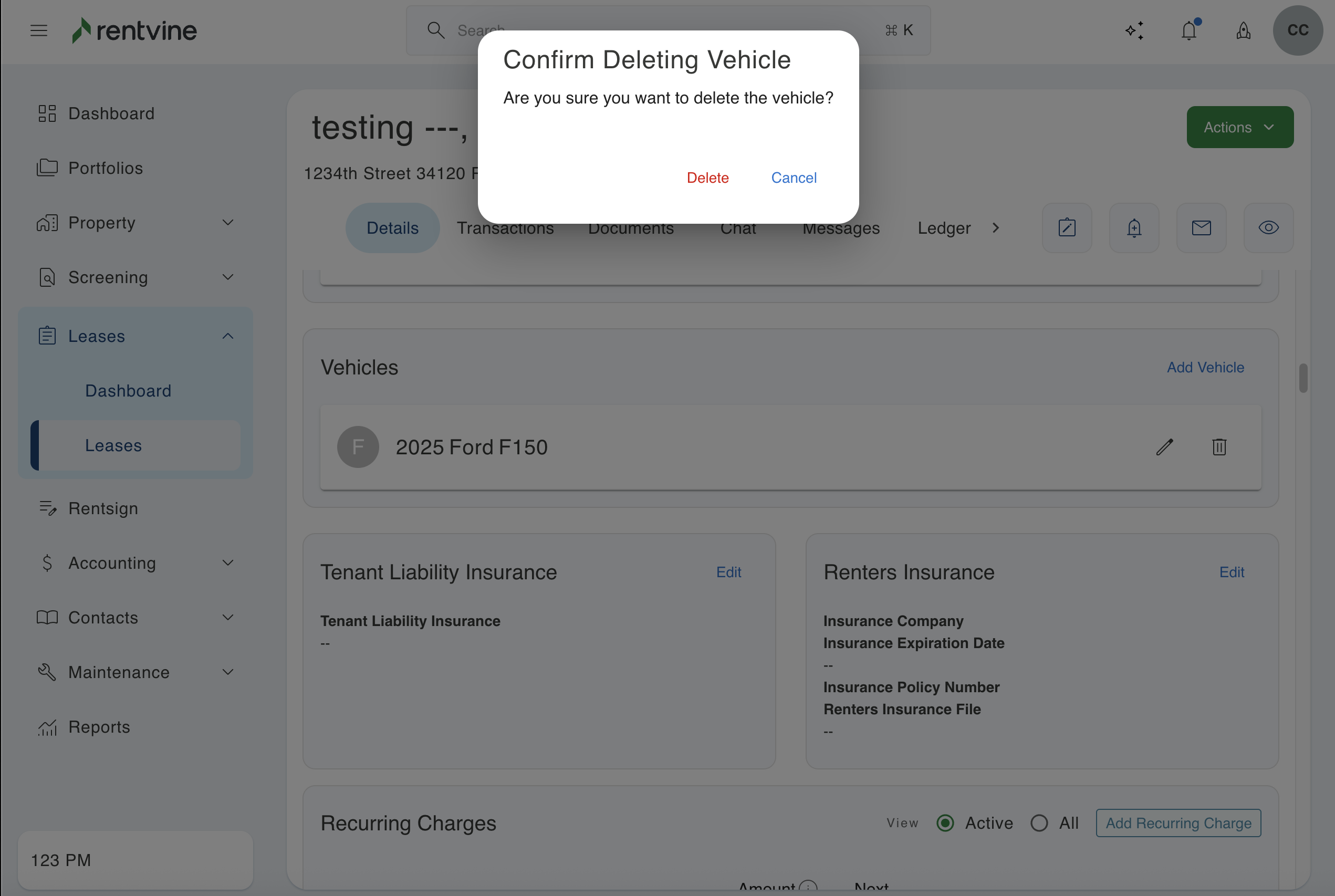Click the envelope message icon

point(1201,228)
